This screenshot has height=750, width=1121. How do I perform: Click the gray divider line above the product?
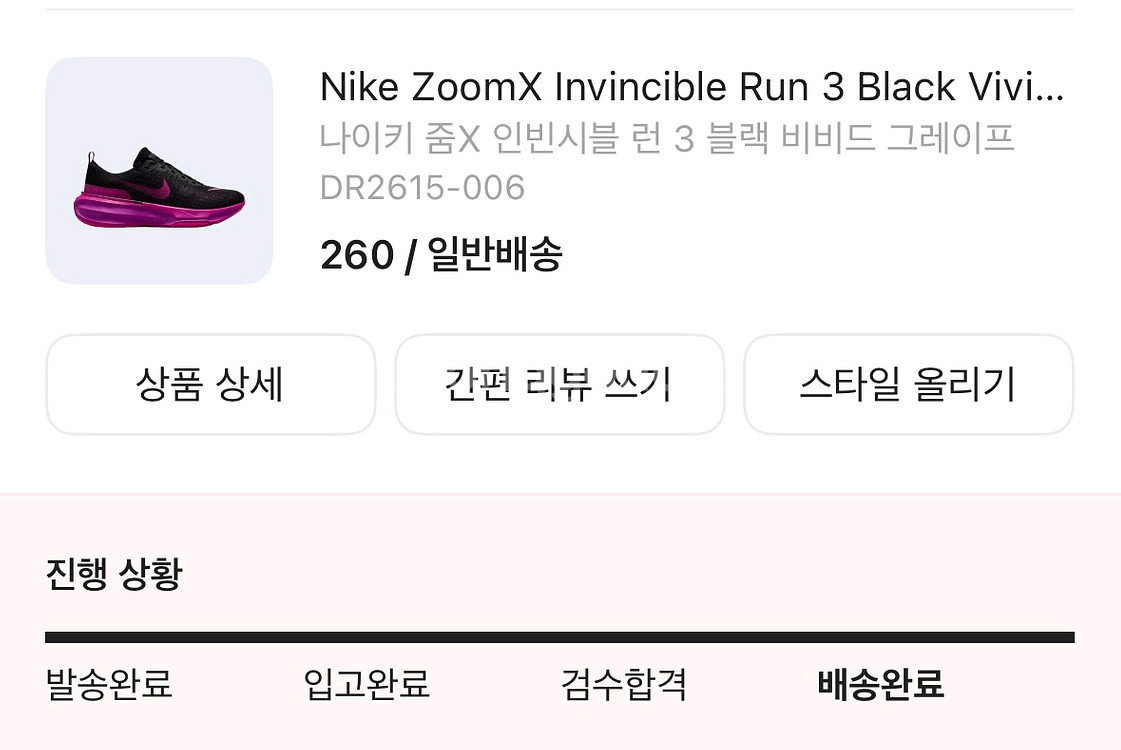point(560,10)
